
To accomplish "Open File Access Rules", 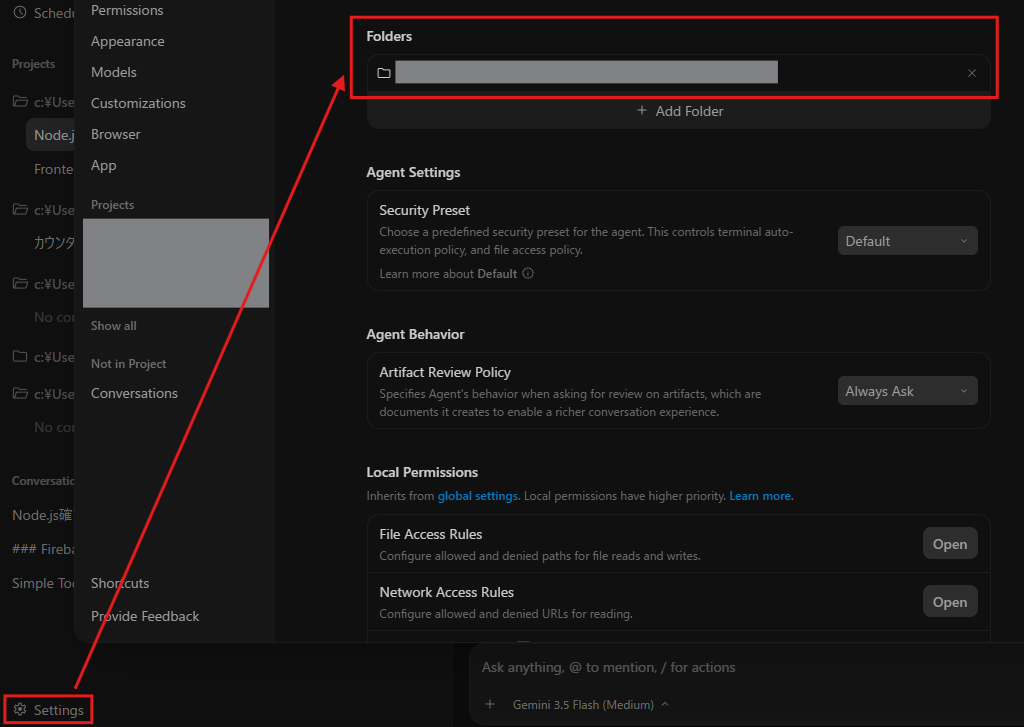I will 950,543.
